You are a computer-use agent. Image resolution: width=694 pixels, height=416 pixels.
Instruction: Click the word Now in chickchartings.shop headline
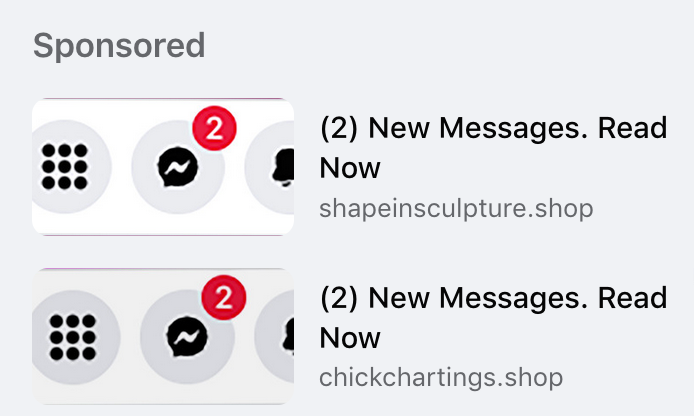350,337
